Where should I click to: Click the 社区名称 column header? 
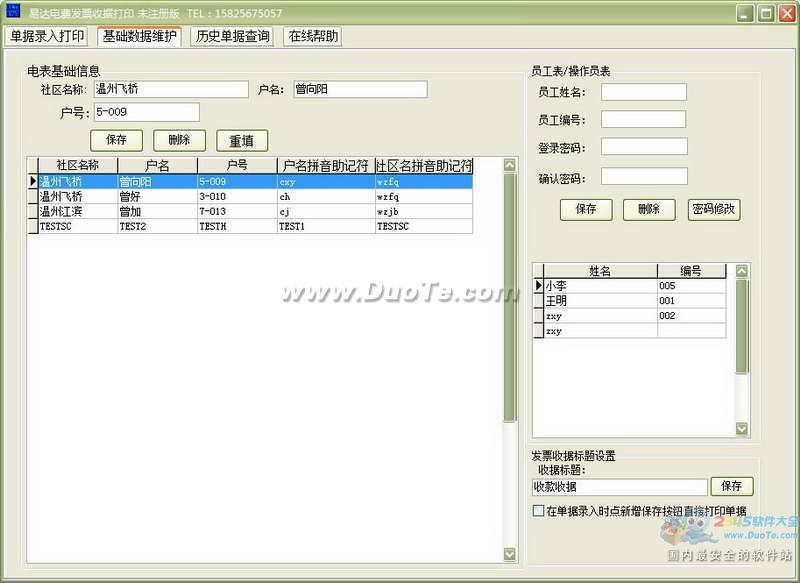78,165
